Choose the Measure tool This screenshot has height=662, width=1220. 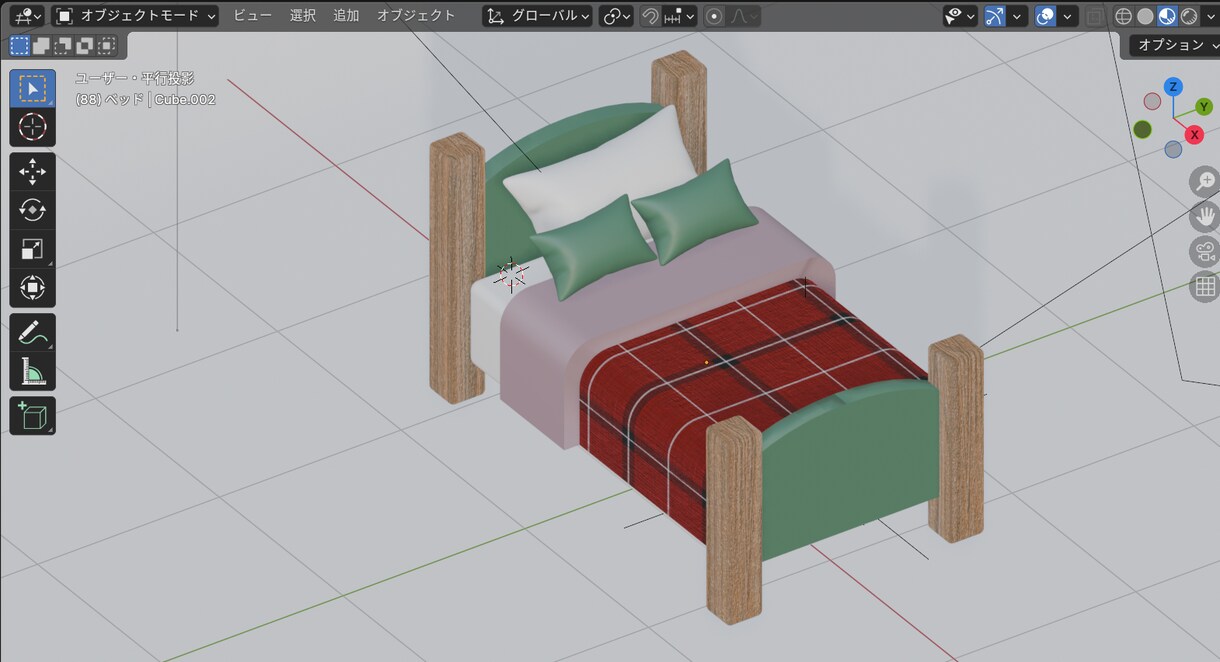click(x=32, y=372)
